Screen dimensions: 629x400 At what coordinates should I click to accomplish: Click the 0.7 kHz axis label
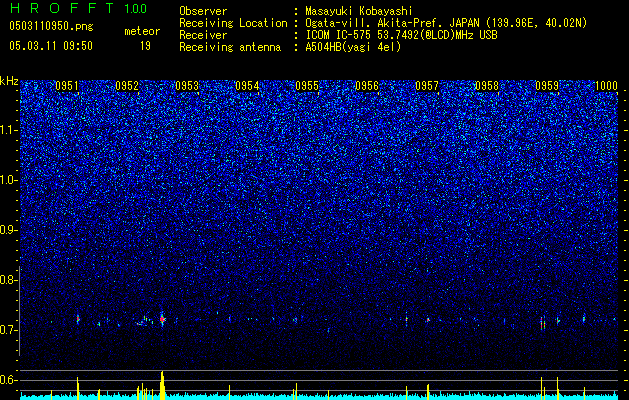9,330
